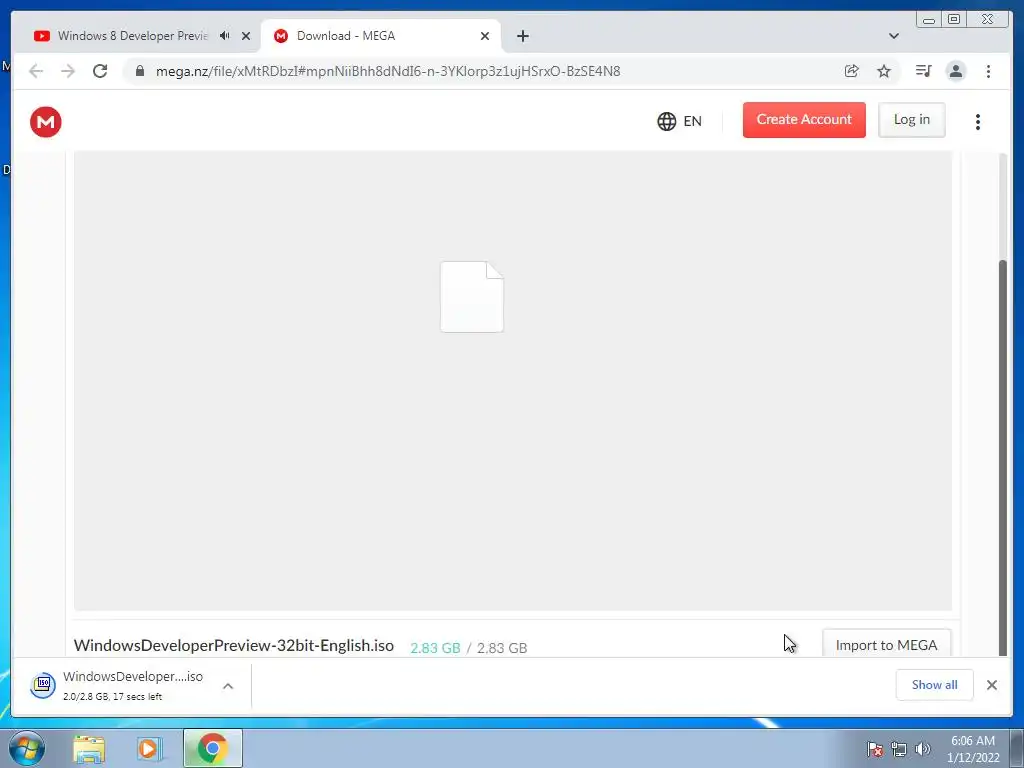
Task: Launch Windows Media Player from taskbar
Action: coord(150,749)
